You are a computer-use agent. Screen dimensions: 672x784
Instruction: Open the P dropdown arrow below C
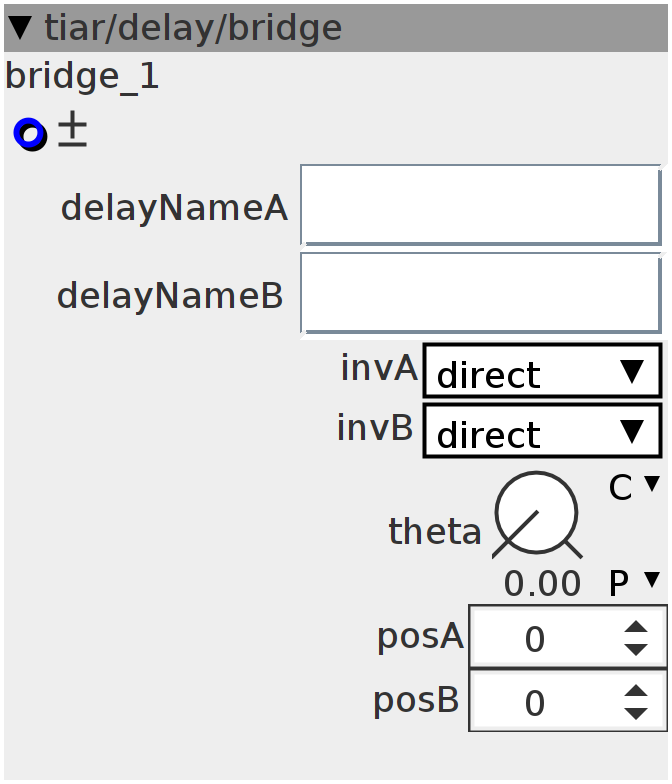(x=652, y=579)
